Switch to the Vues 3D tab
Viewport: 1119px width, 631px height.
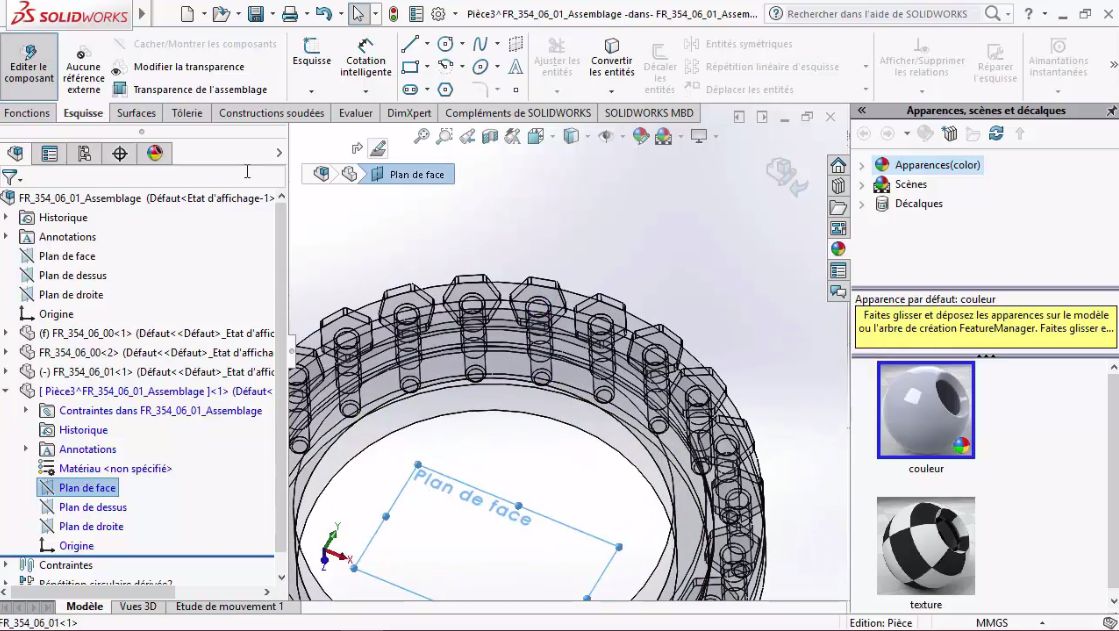(138, 606)
